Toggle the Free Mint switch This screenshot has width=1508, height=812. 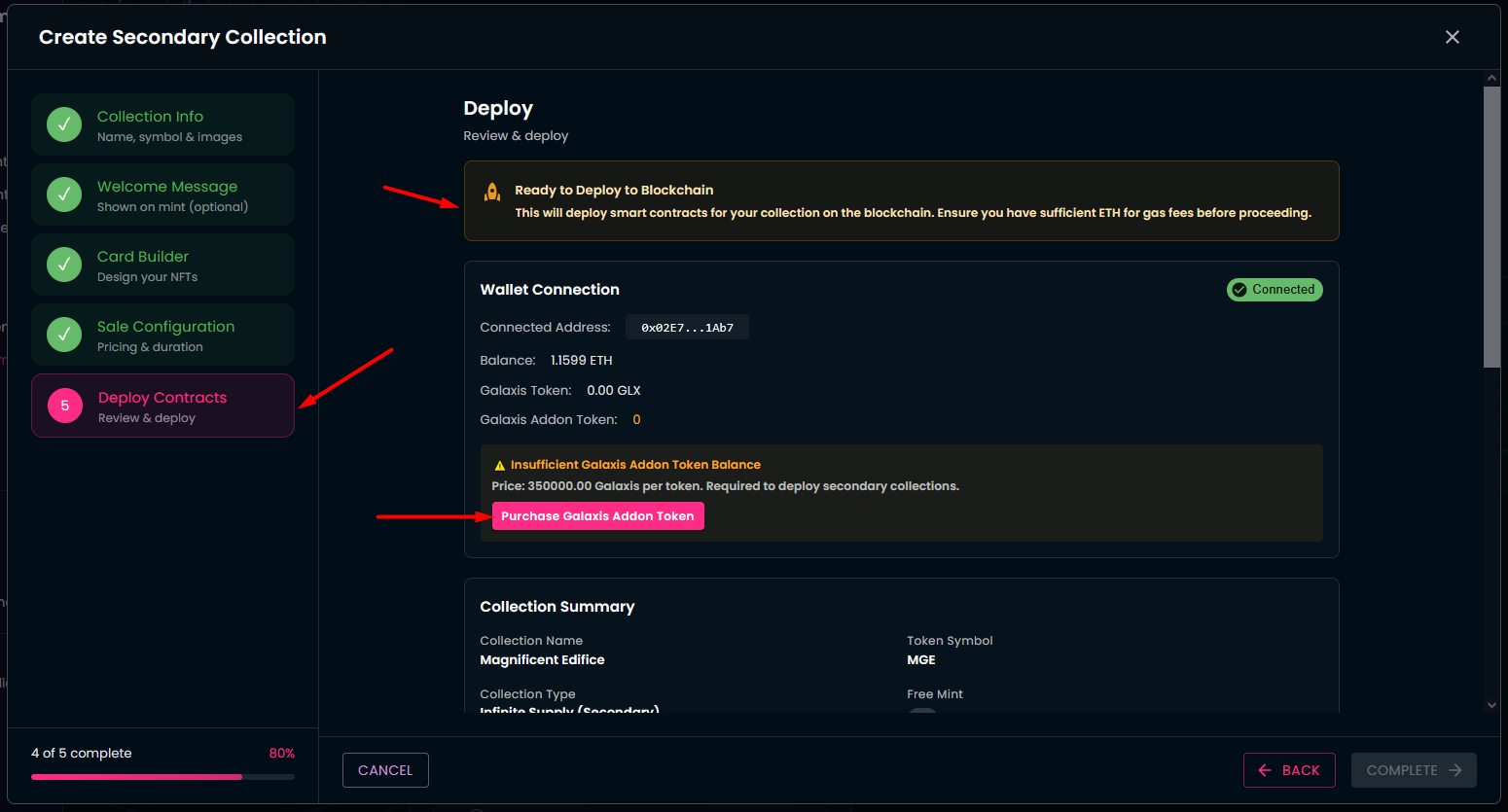pos(922,712)
